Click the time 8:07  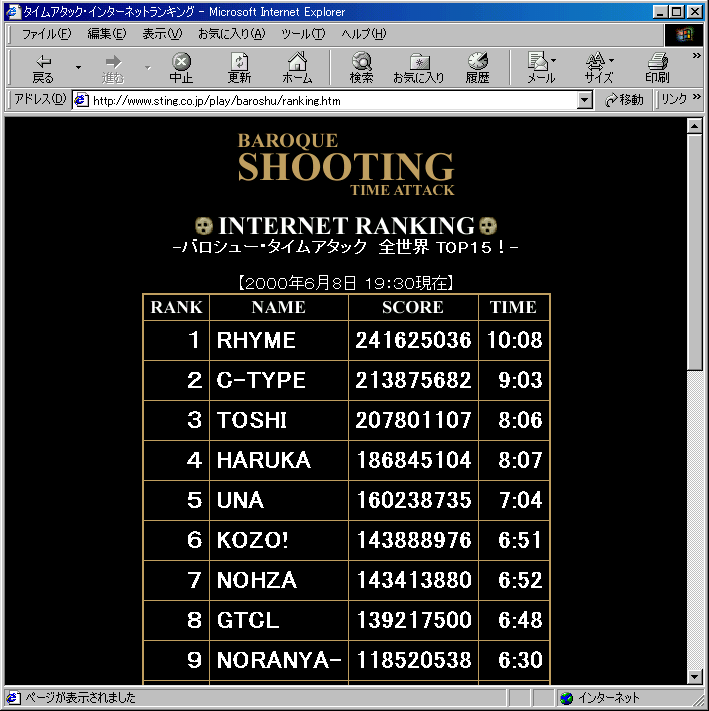click(520, 460)
